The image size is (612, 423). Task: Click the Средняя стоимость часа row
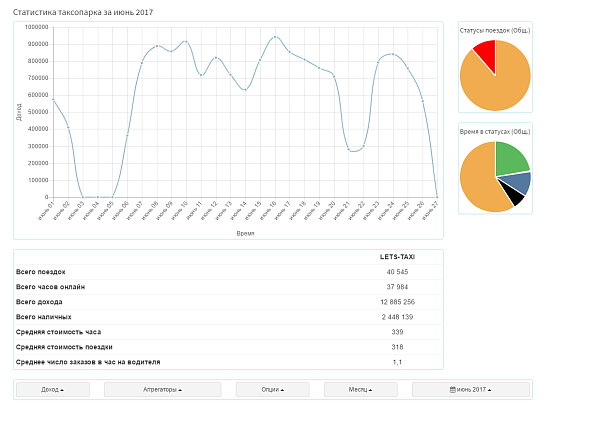(228, 332)
